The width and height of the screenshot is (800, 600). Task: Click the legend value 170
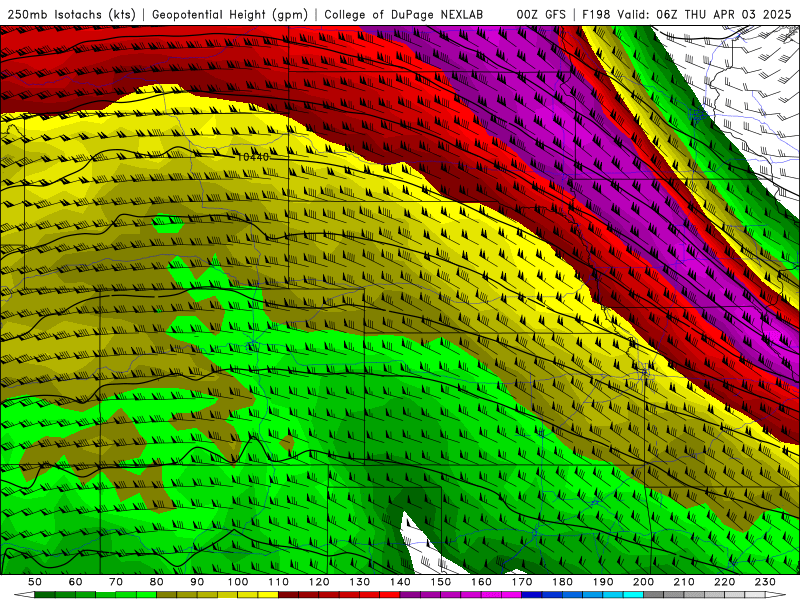pos(522,582)
